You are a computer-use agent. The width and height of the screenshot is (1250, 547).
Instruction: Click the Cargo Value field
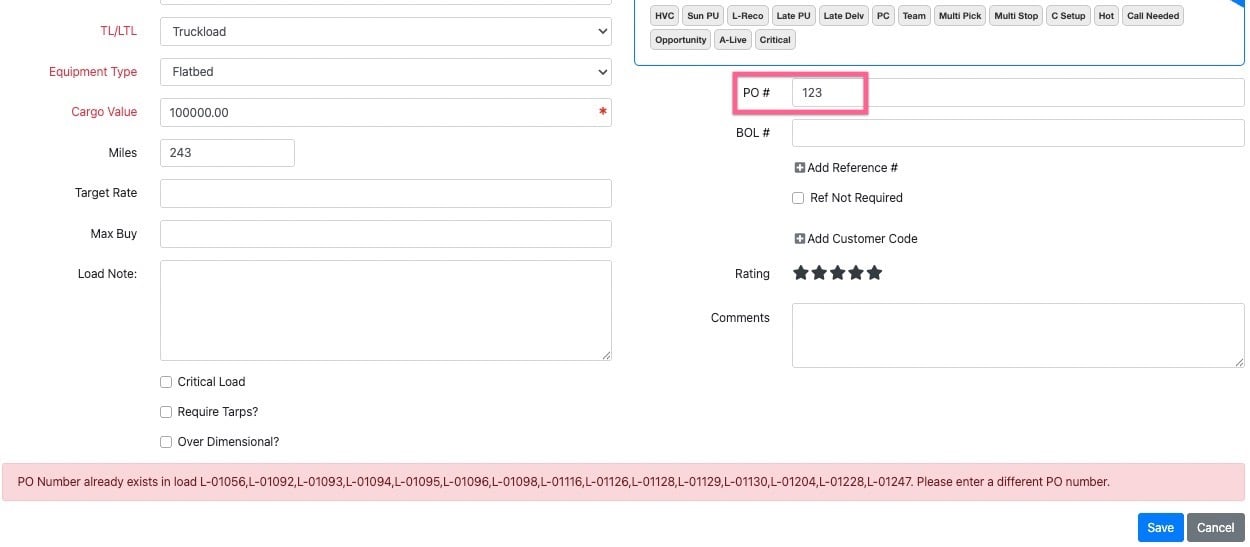[x=385, y=112]
